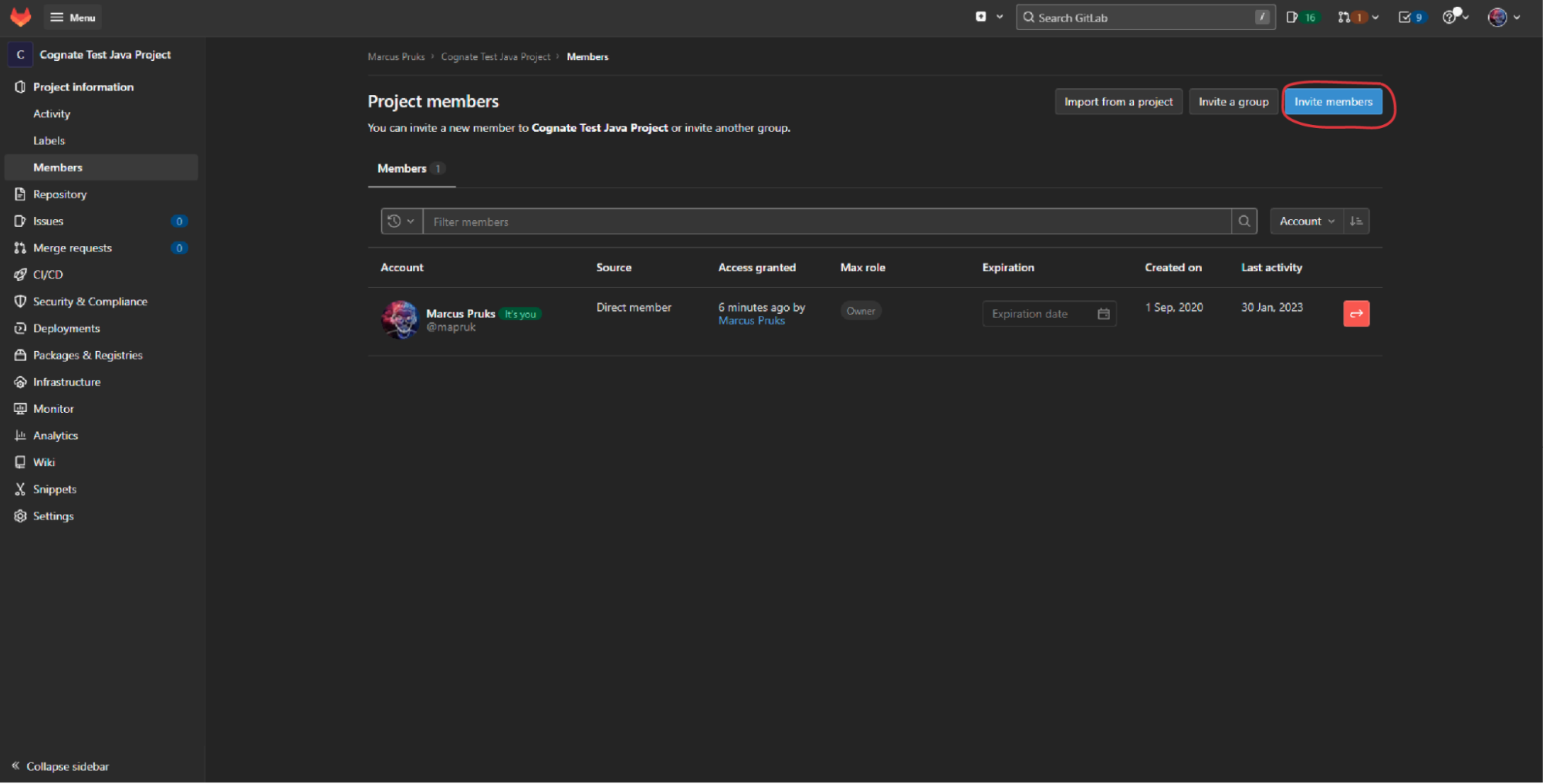Toggle sort direction button
Image resolution: width=1543 pixels, height=784 pixels.
pos(1356,221)
